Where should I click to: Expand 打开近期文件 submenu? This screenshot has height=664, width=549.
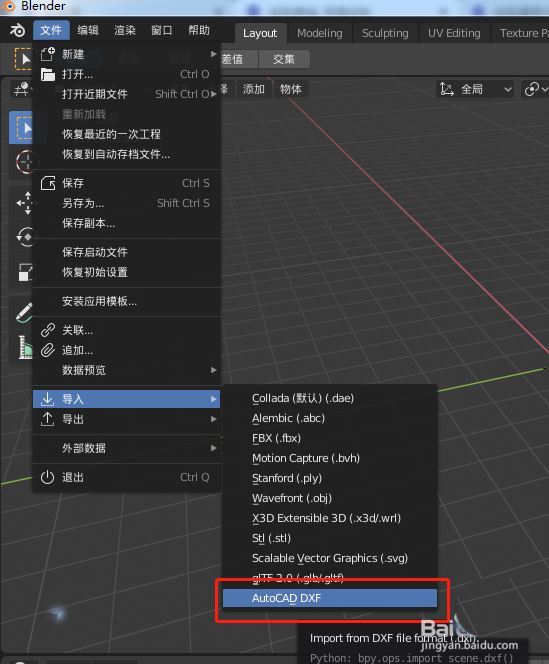[127, 94]
